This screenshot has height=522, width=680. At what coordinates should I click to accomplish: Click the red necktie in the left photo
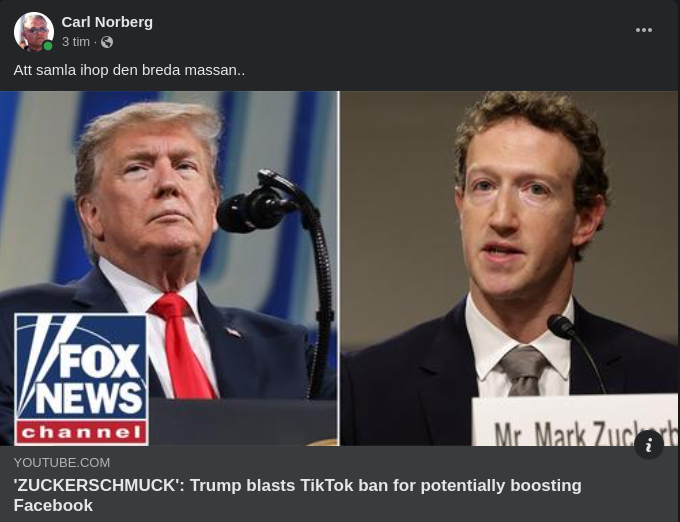(184, 346)
